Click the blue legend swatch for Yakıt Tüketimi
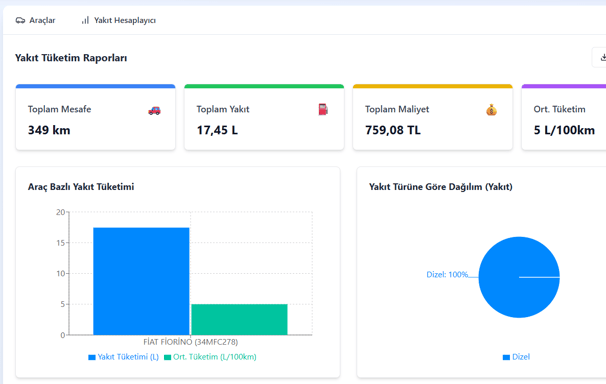606x384 pixels. coord(92,357)
